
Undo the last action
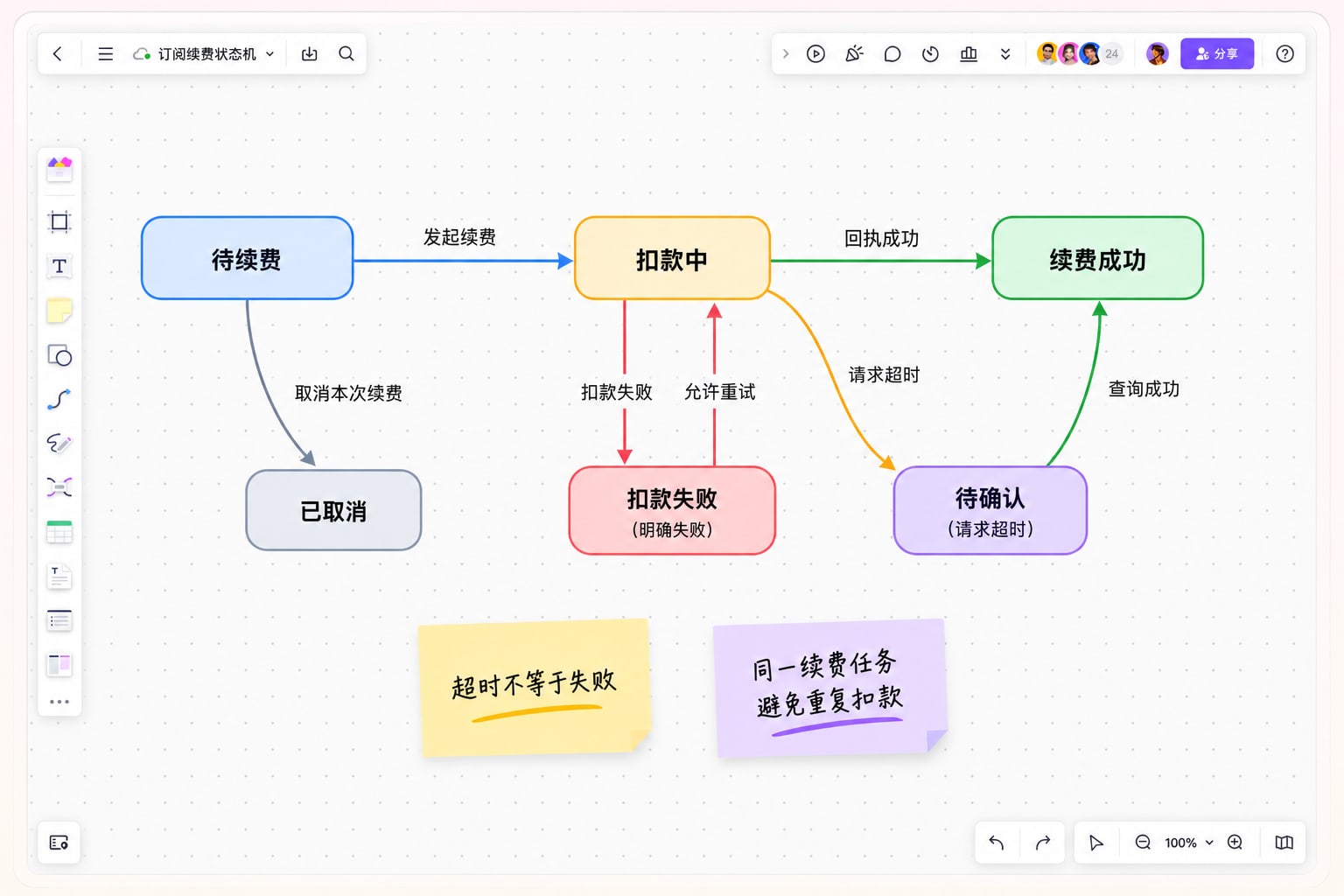pyautogui.click(x=997, y=843)
